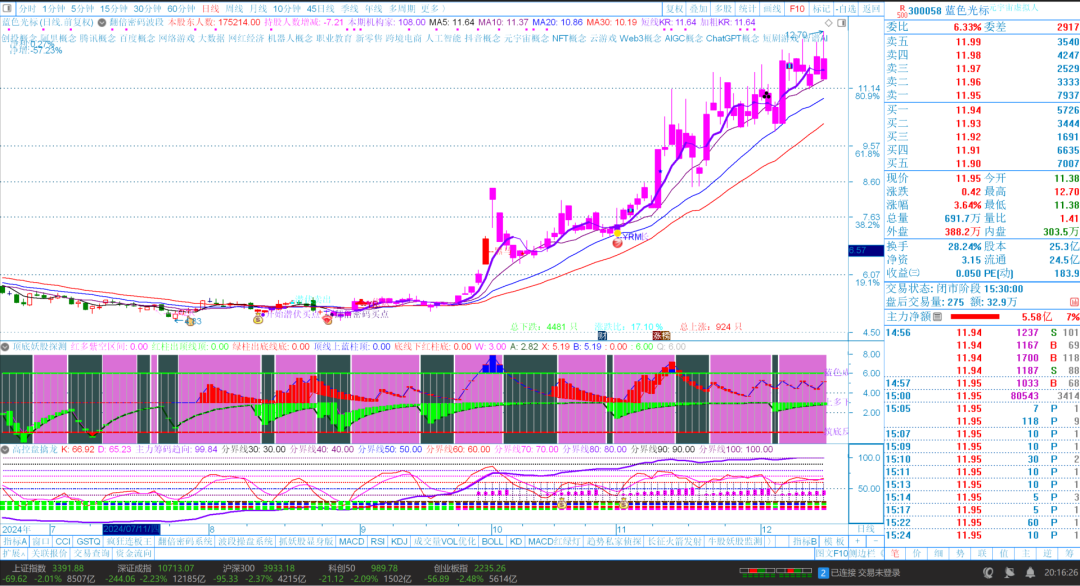This screenshot has width=1080, height=586.
Task: Select the 5分钟 timeframe
Action: pos(82,9)
